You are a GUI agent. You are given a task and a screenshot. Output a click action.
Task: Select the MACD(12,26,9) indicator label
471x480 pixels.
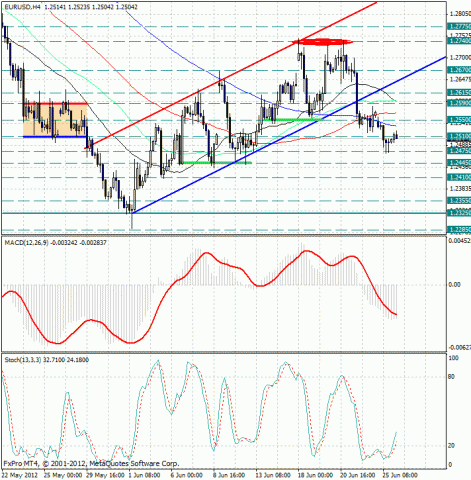tap(27, 243)
